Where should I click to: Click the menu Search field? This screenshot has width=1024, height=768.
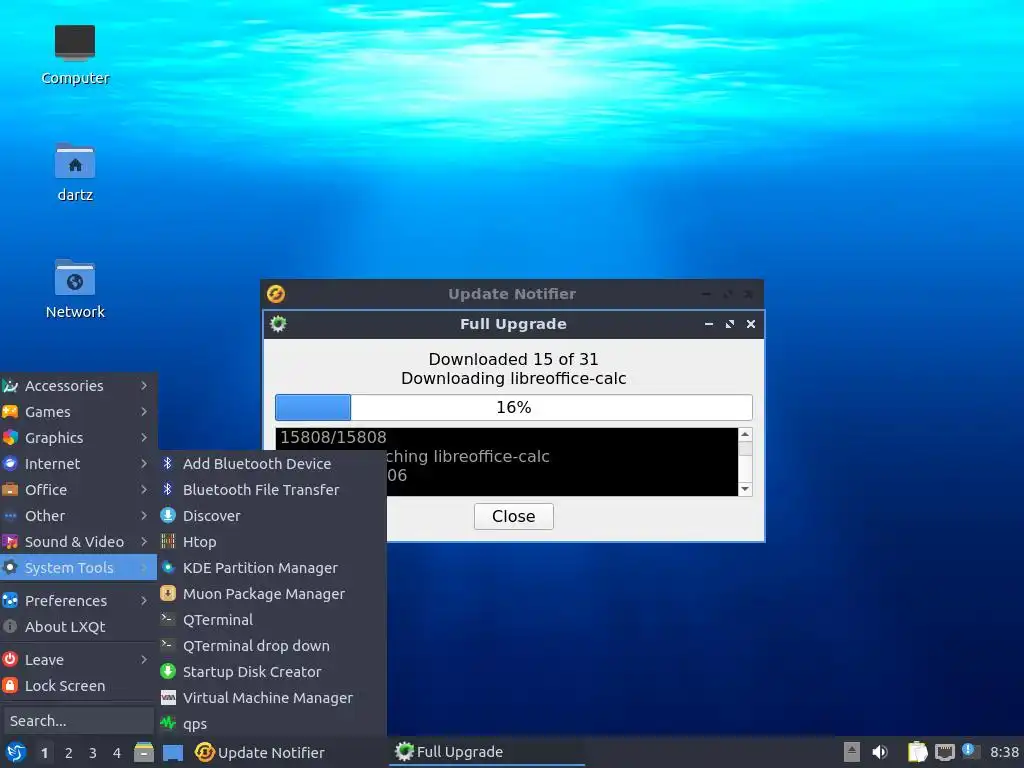point(78,721)
